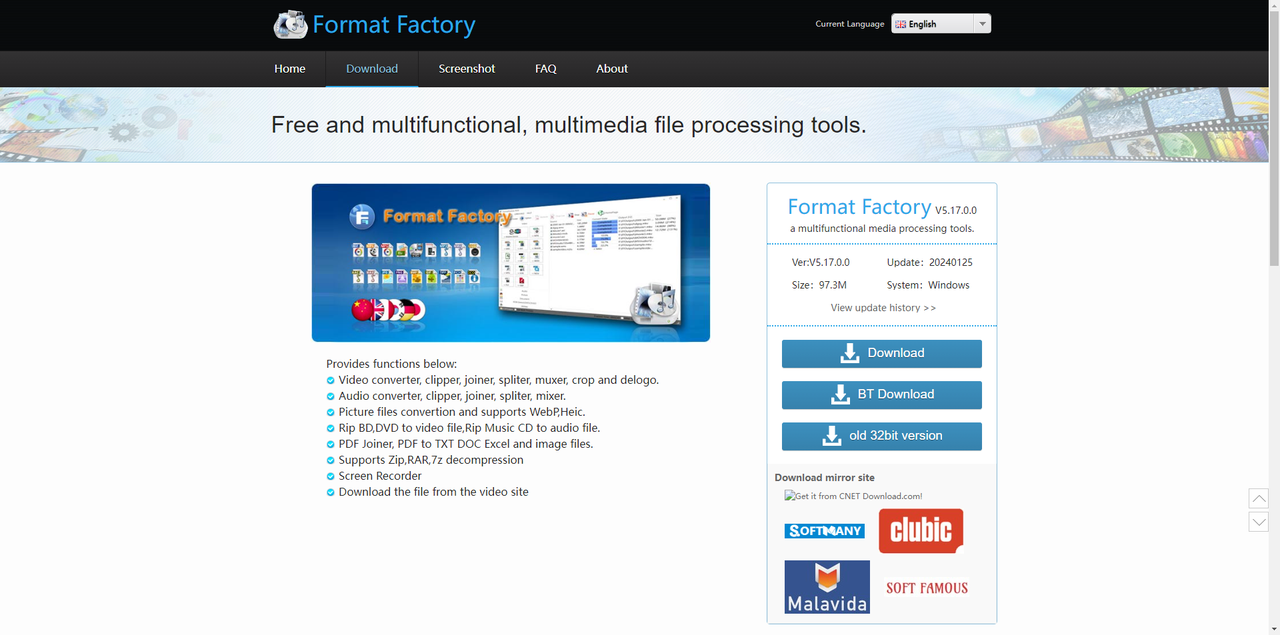Click the arrow icon on the BT Download button
Screen dimensions: 1280x635
pos(840,395)
